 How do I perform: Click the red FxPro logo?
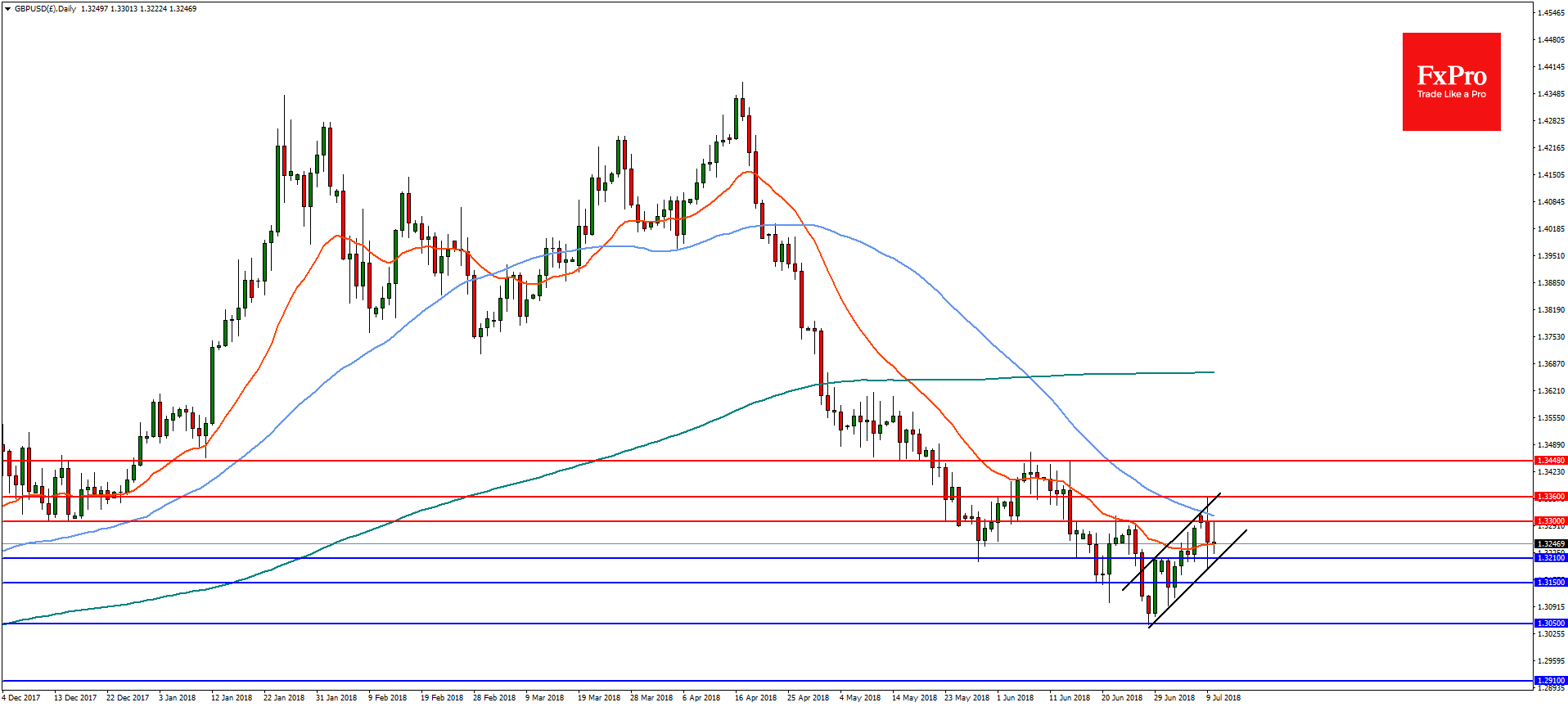[x=1451, y=82]
